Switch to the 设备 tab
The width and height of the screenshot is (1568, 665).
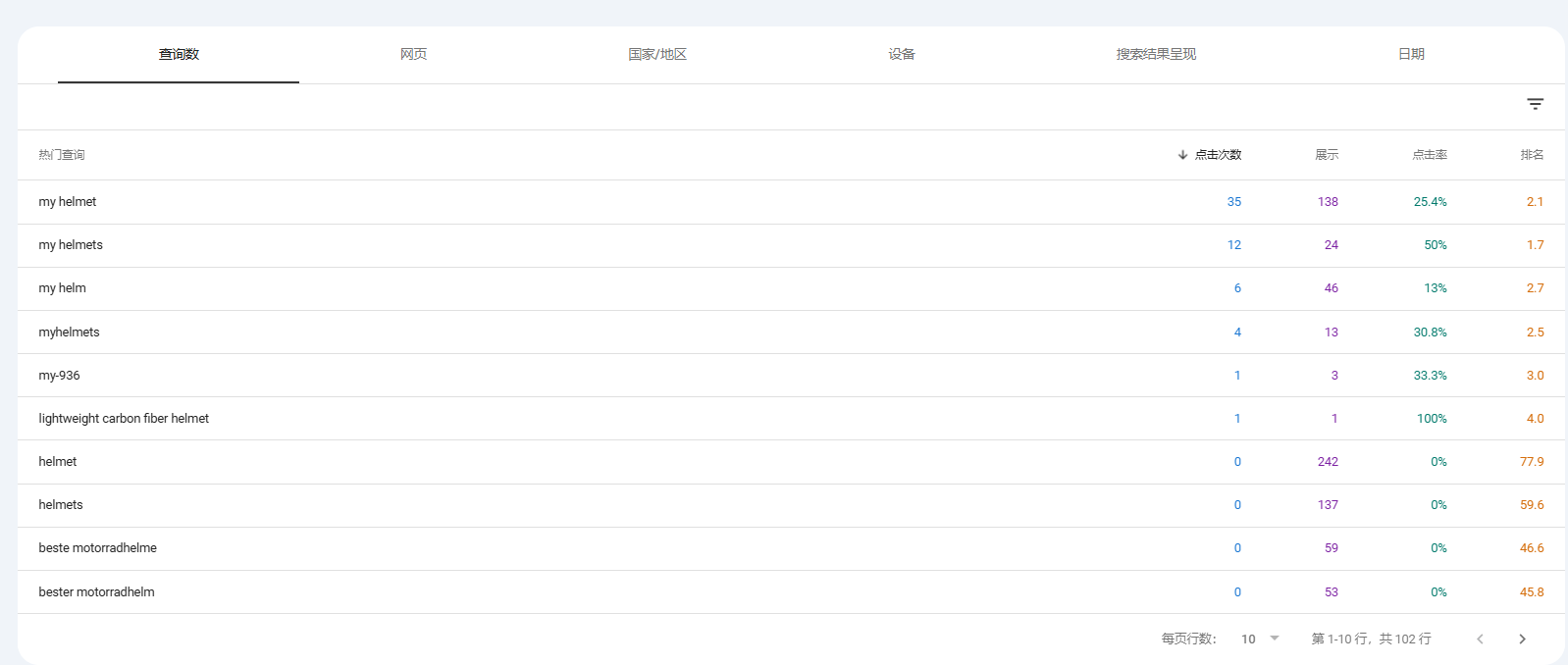pyautogui.click(x=902, y=54)
